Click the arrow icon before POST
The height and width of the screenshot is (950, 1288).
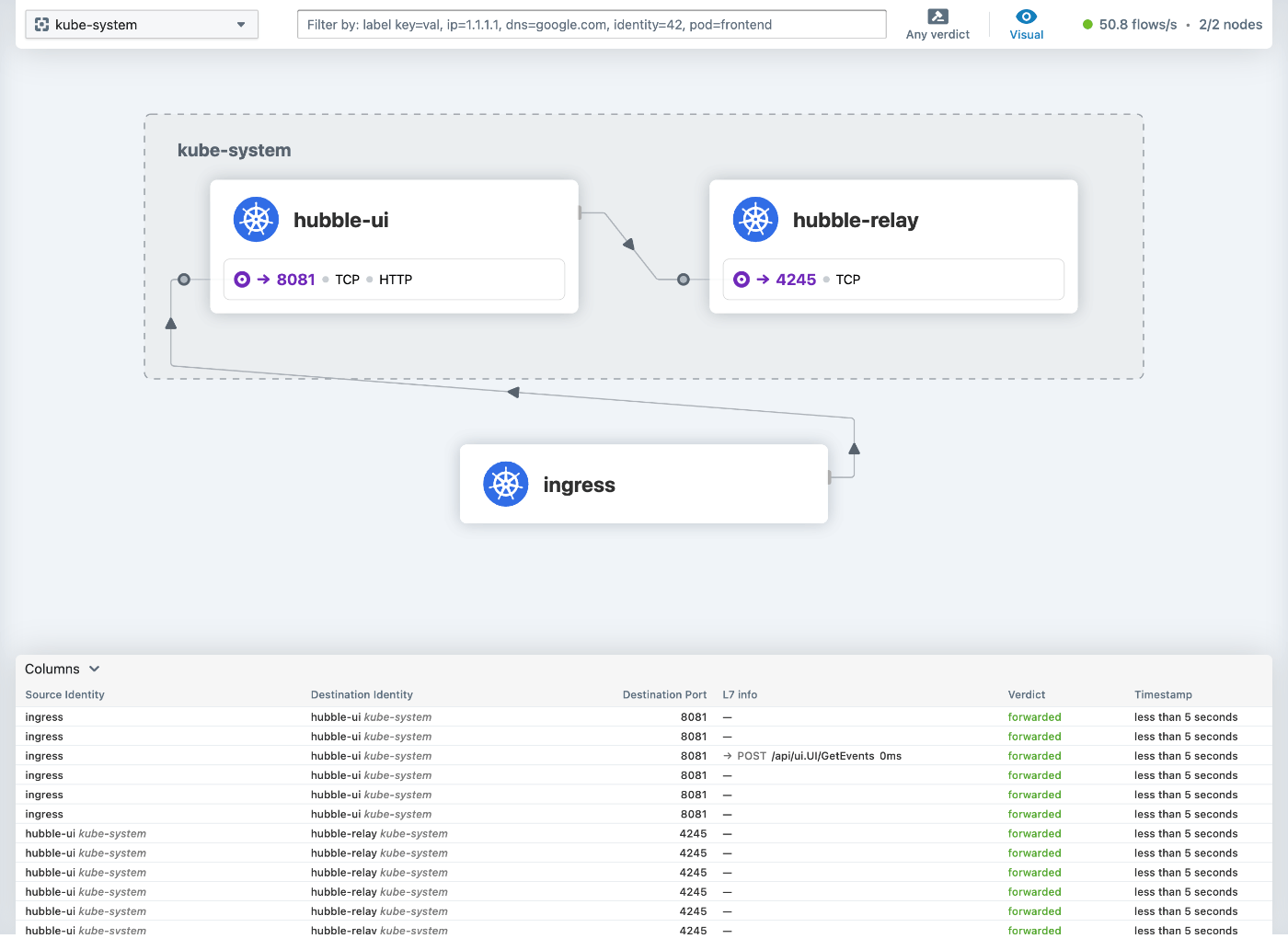(x=728, y=756)
